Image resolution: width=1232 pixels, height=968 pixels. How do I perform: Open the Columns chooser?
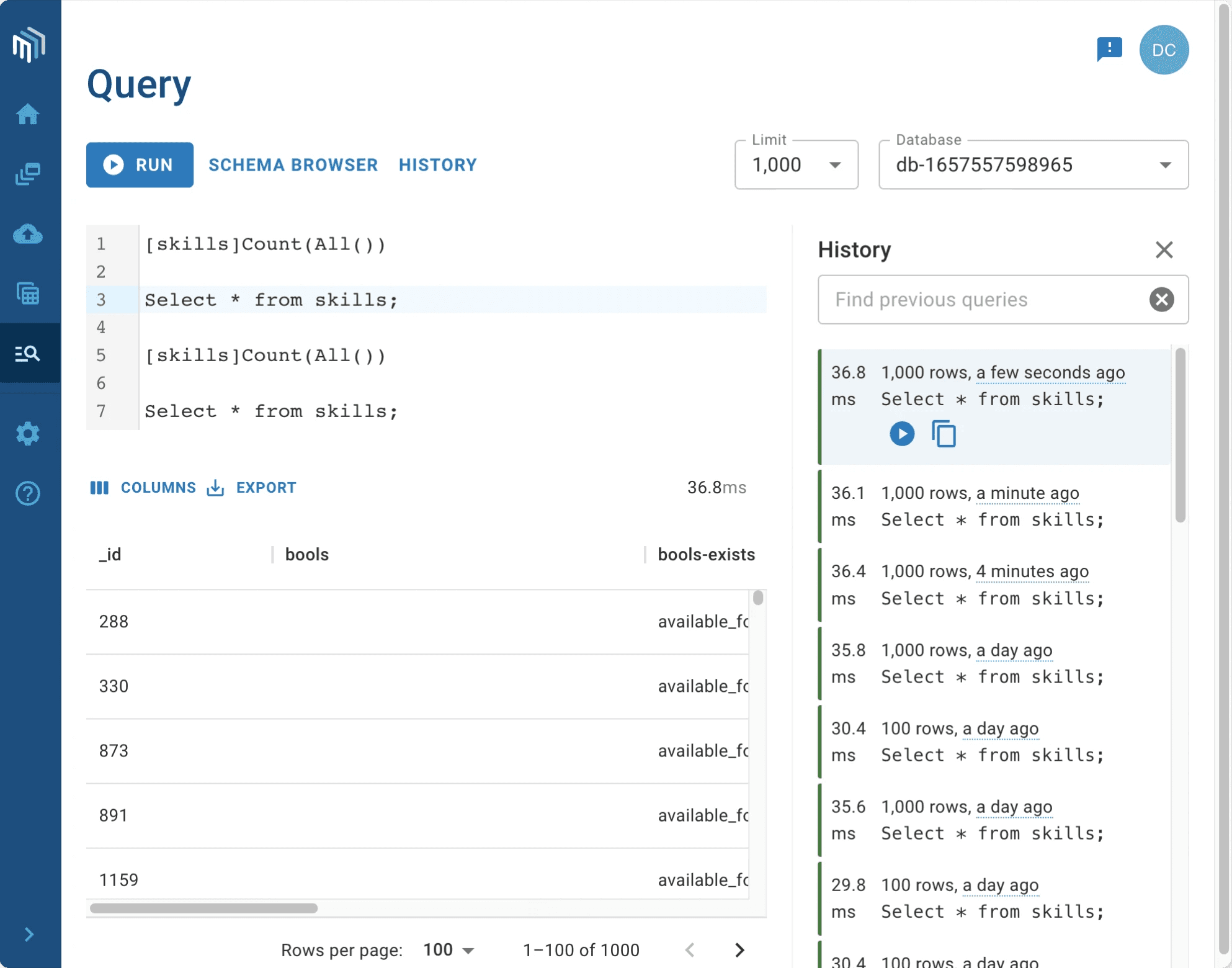pyautogui.click(x=143, y=488)
